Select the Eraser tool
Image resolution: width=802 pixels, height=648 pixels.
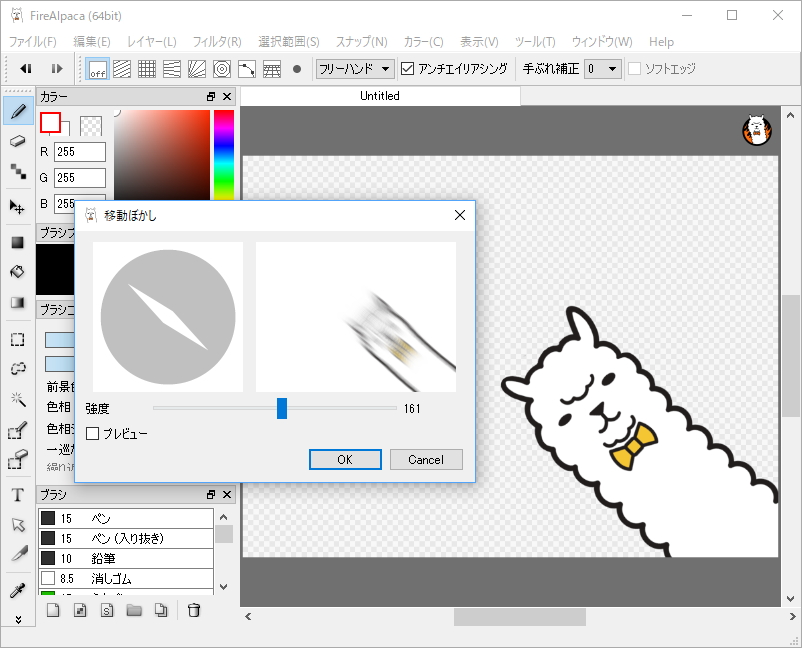tap(18, 141)
